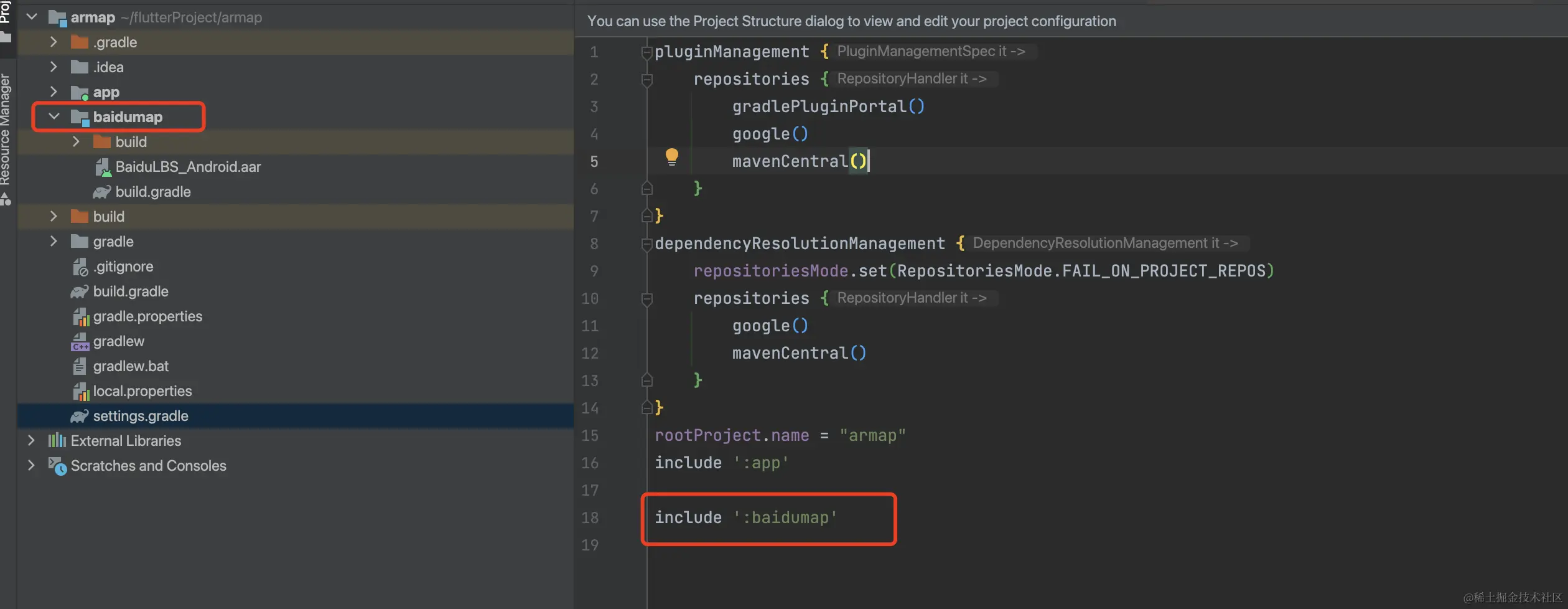Viewport: 1568px width, 609px height.
Task: Click line number 18 in the gutter
Action: 590,517
